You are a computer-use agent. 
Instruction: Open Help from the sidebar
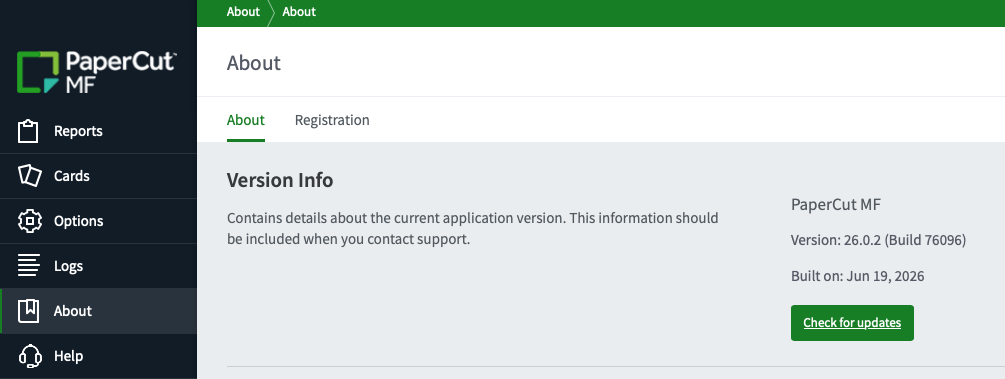pos(99,356)
